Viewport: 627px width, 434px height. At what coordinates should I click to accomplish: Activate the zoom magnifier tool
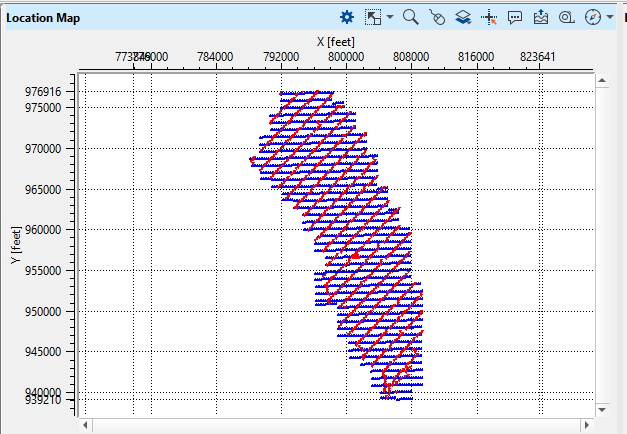pyautogui.click(x=410, y=17)
